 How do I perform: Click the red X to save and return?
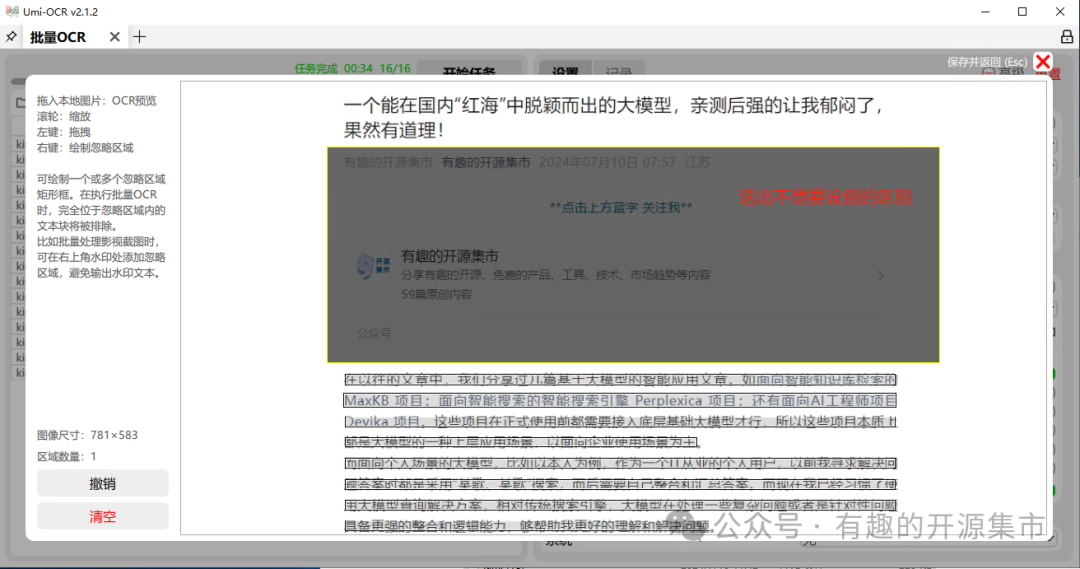[x=1043, y=62]
